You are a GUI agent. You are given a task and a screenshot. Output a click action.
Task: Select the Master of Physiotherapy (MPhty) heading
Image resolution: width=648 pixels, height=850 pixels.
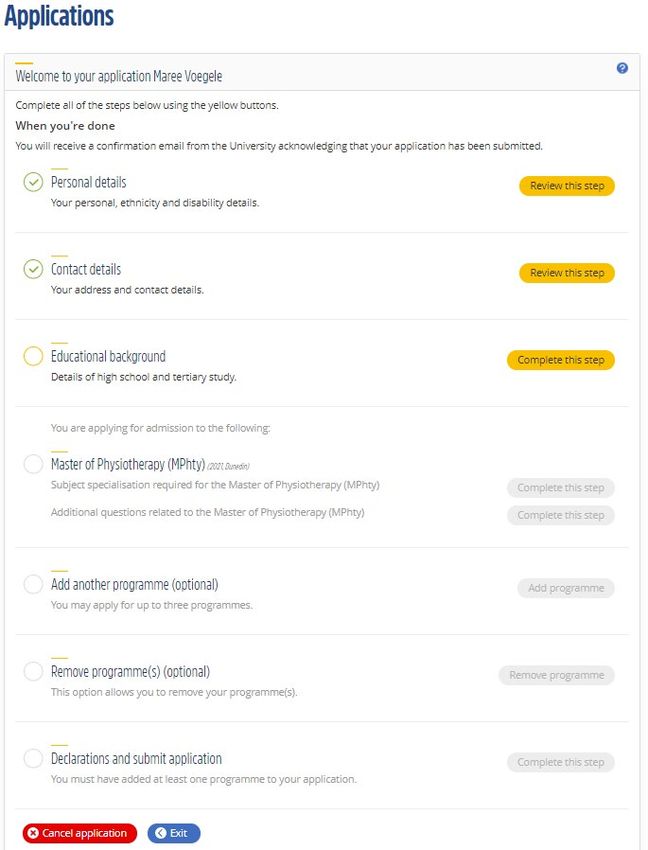pos(128,464)
